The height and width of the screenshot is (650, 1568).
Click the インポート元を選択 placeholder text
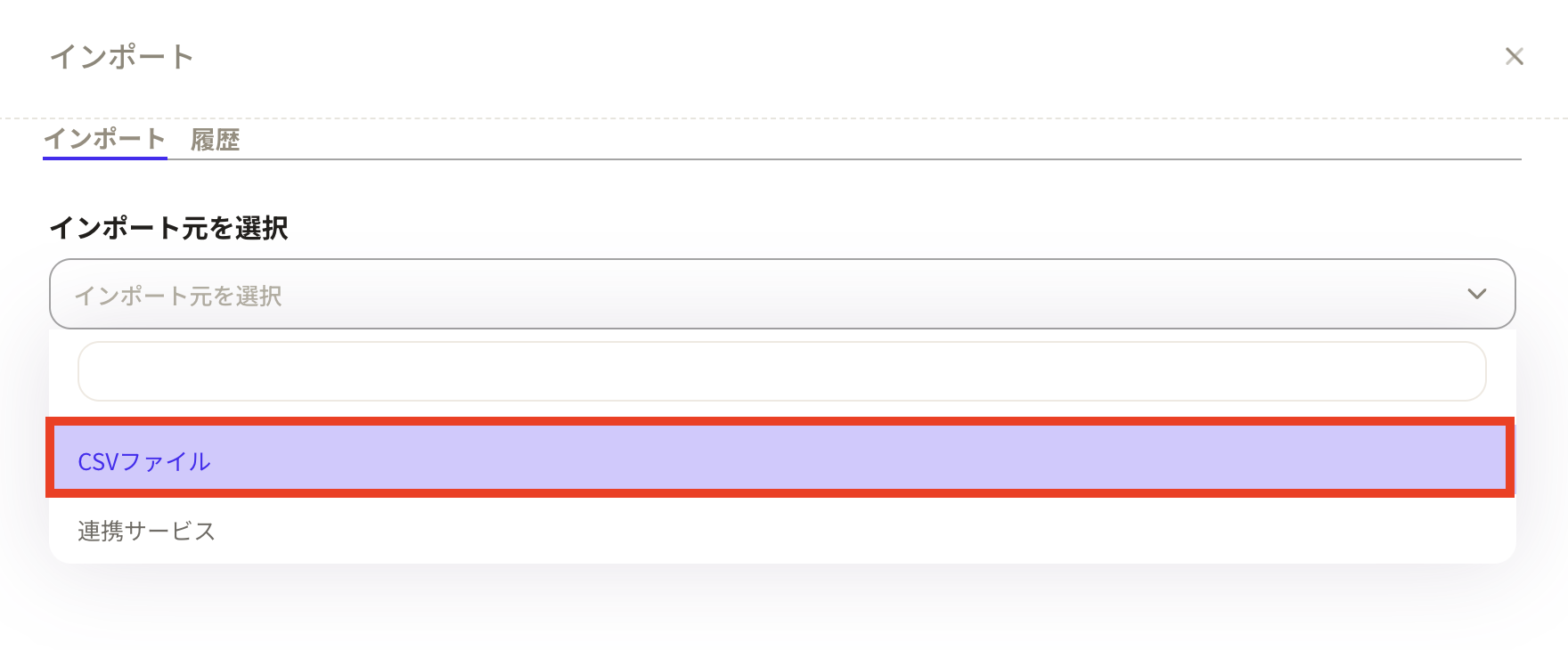coord(178,296)
